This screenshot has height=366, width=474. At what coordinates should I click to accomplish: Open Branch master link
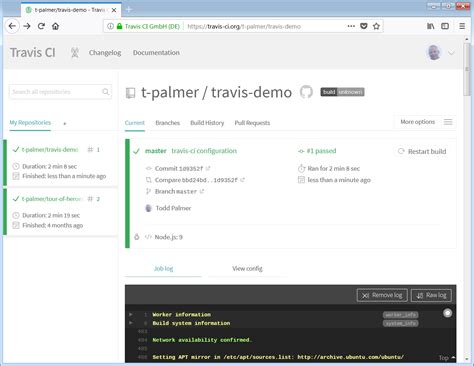(x=176, y=191)
